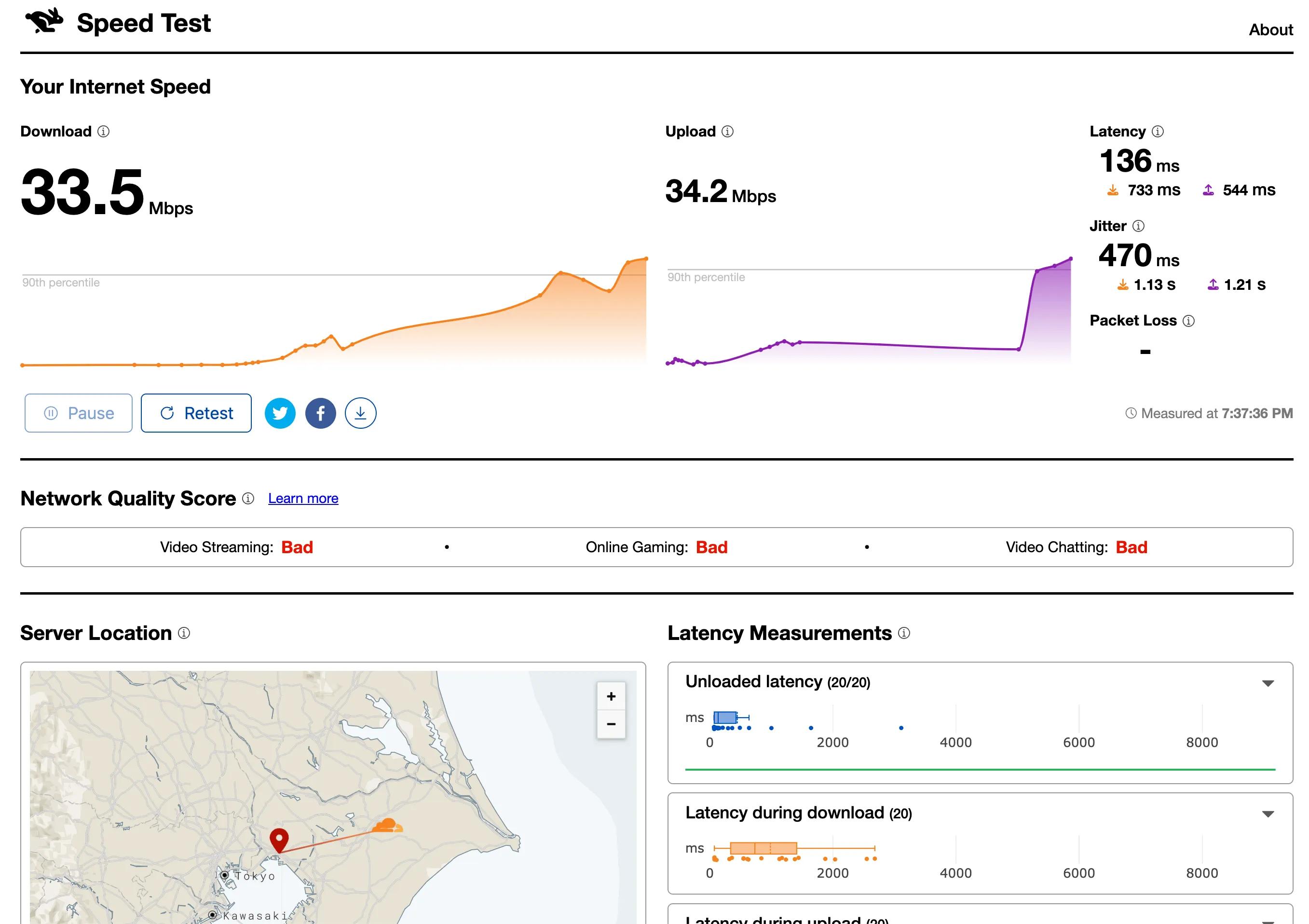Zoom in on the map
The width and height of the screenshot is (1309, 924).
click(x=611, y=696)
